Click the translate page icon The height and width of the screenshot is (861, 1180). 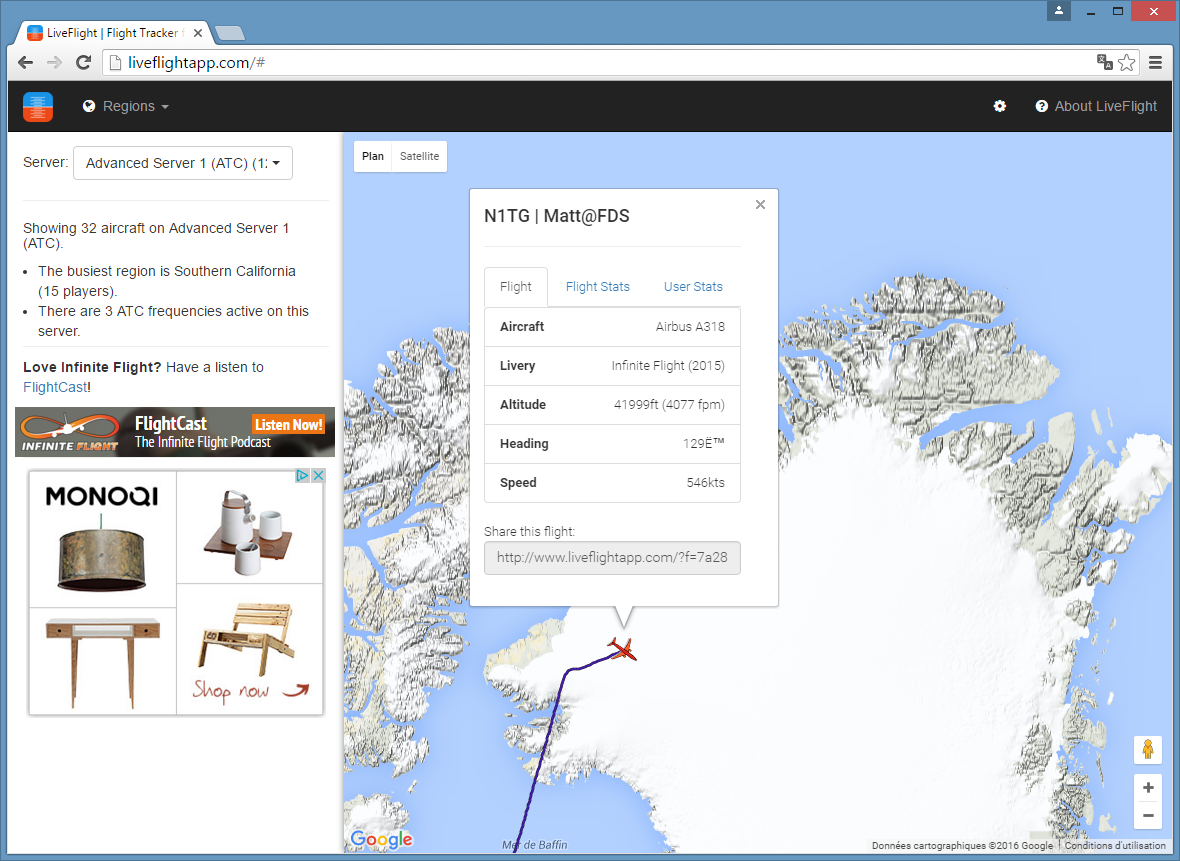tap(1104, 62)
